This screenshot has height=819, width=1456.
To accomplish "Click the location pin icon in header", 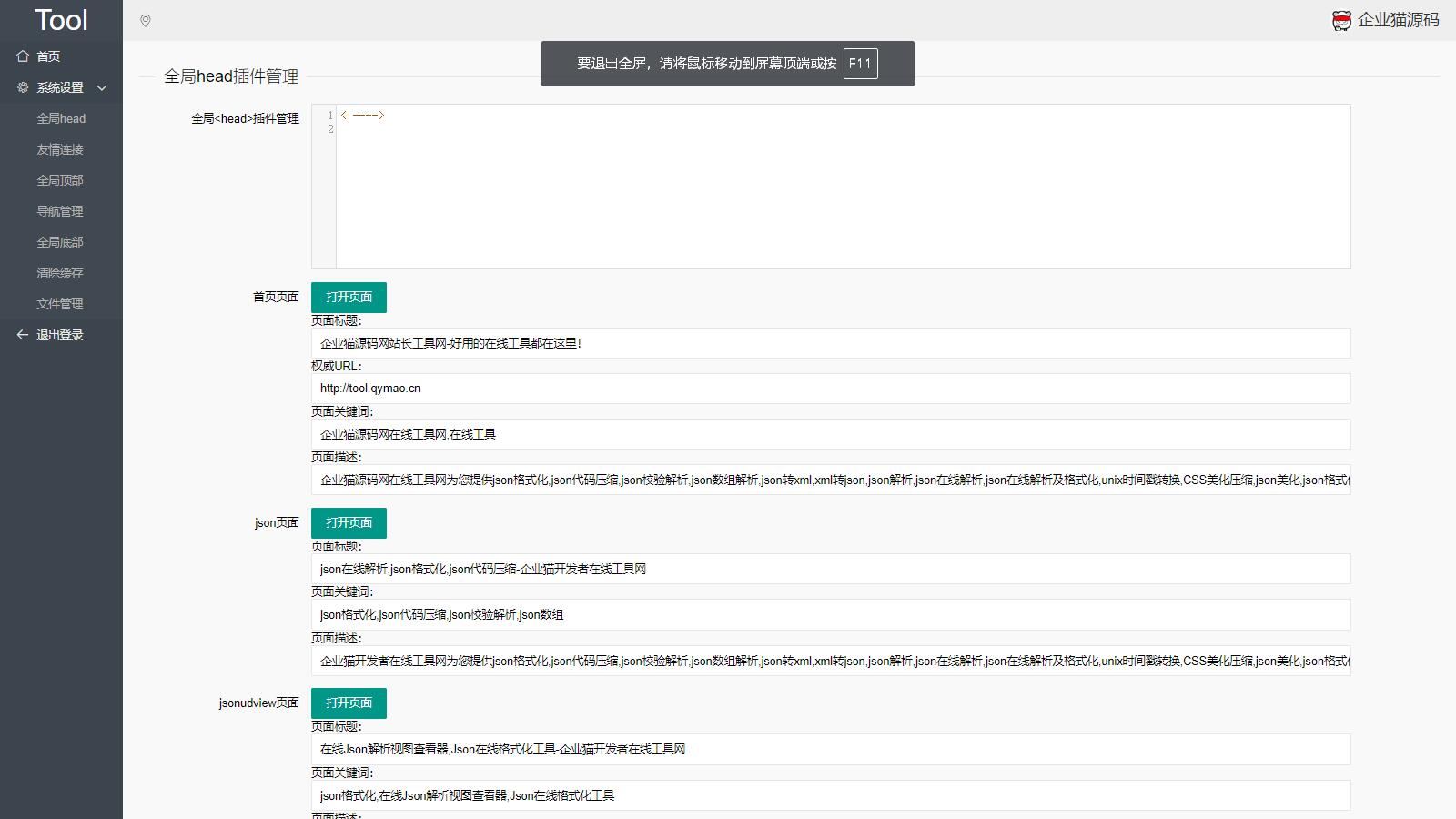I will [x=146, y=21].
